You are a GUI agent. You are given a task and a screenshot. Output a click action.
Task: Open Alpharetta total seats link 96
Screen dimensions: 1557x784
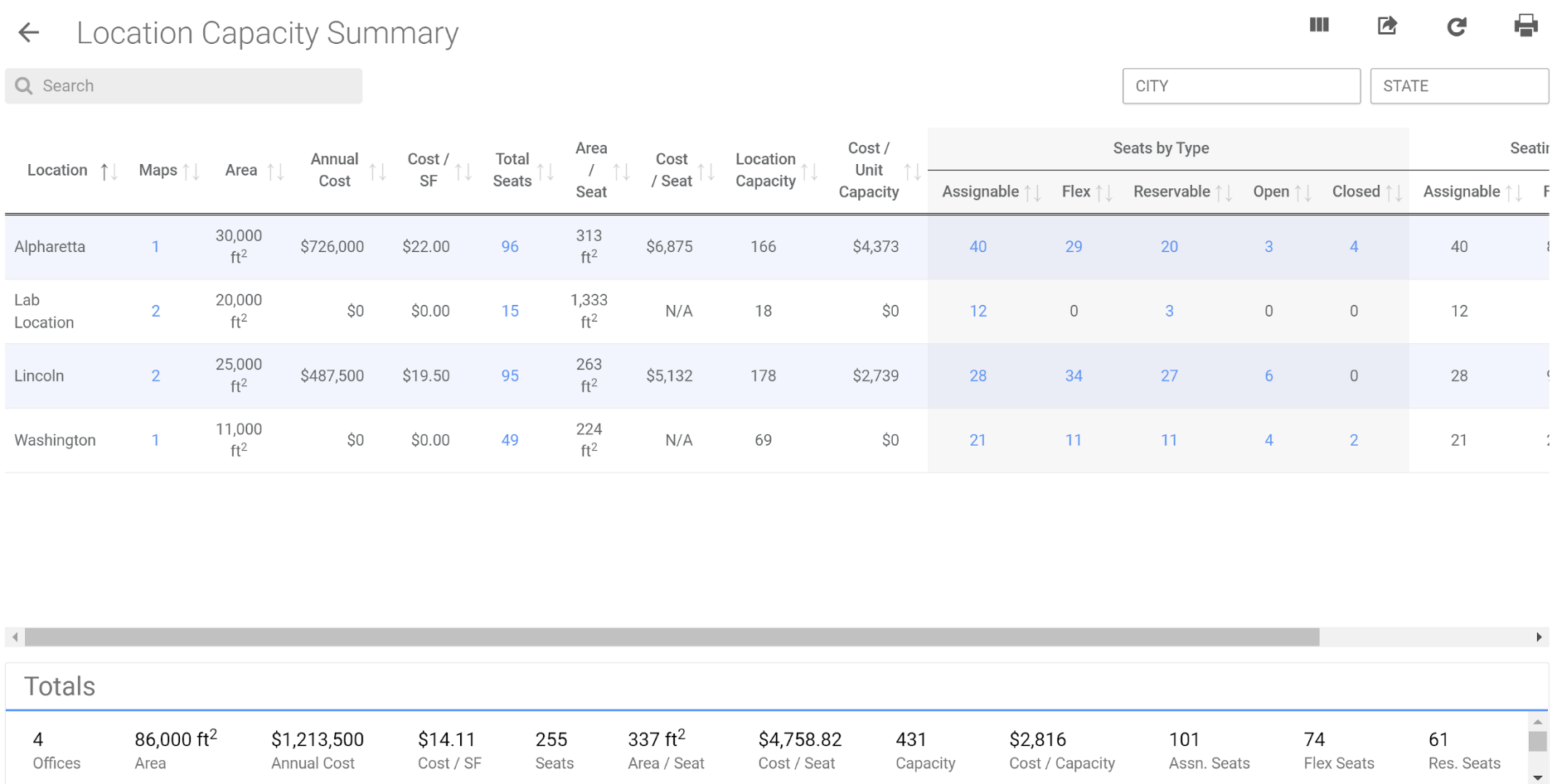point(510,247)
